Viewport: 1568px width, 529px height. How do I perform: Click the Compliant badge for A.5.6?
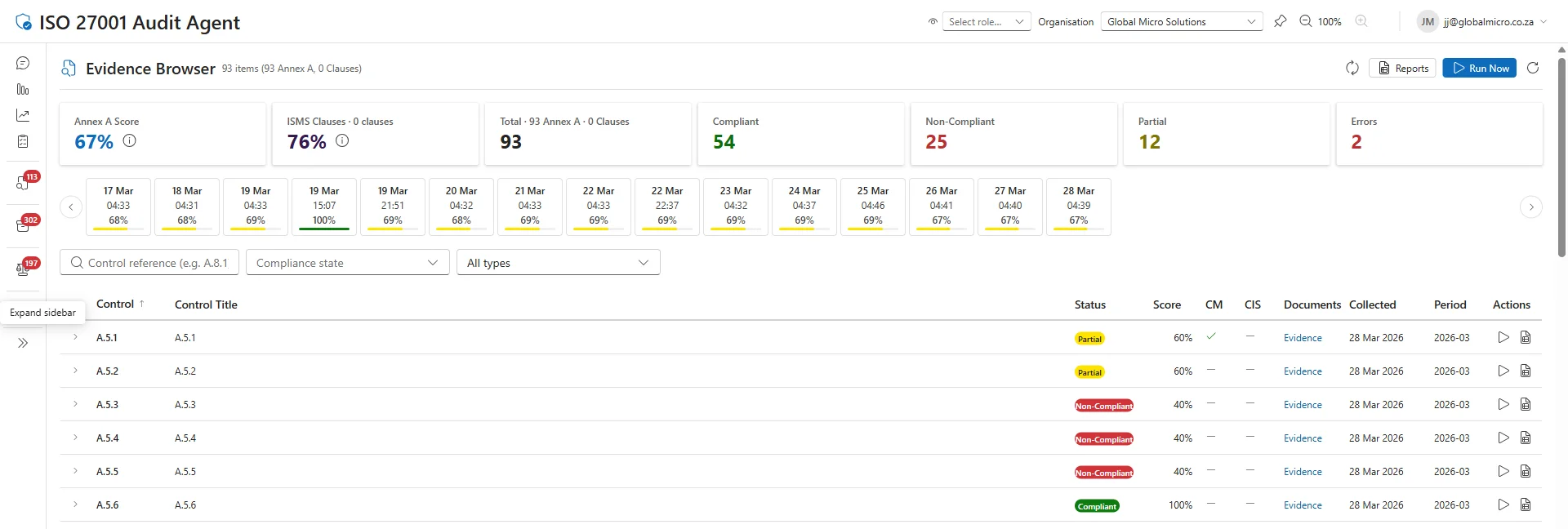coord(1097,506)
